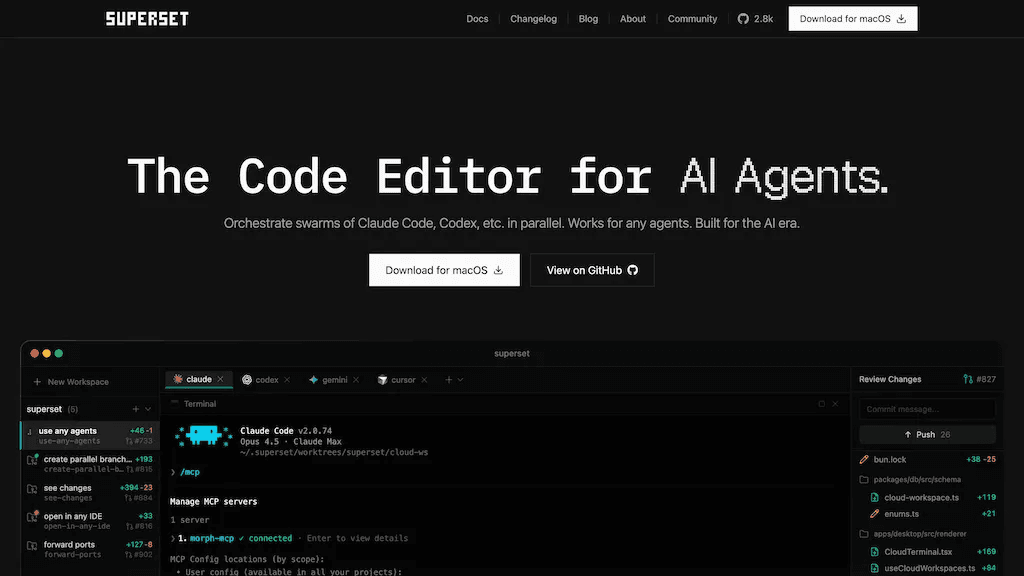
Task: Close the Terminal pane
Action: tap(835, 404)
